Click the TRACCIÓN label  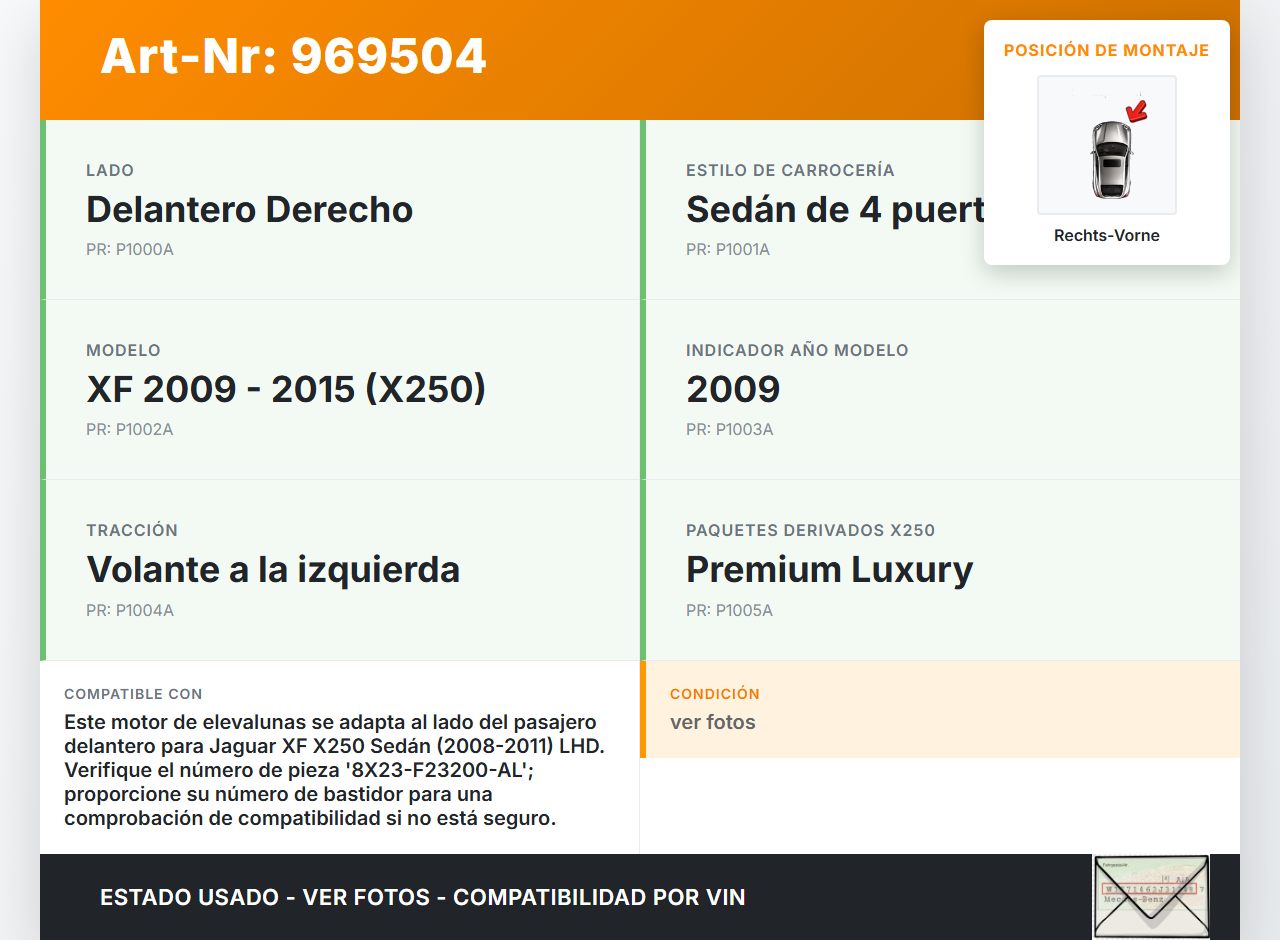(x=132, y=530)
